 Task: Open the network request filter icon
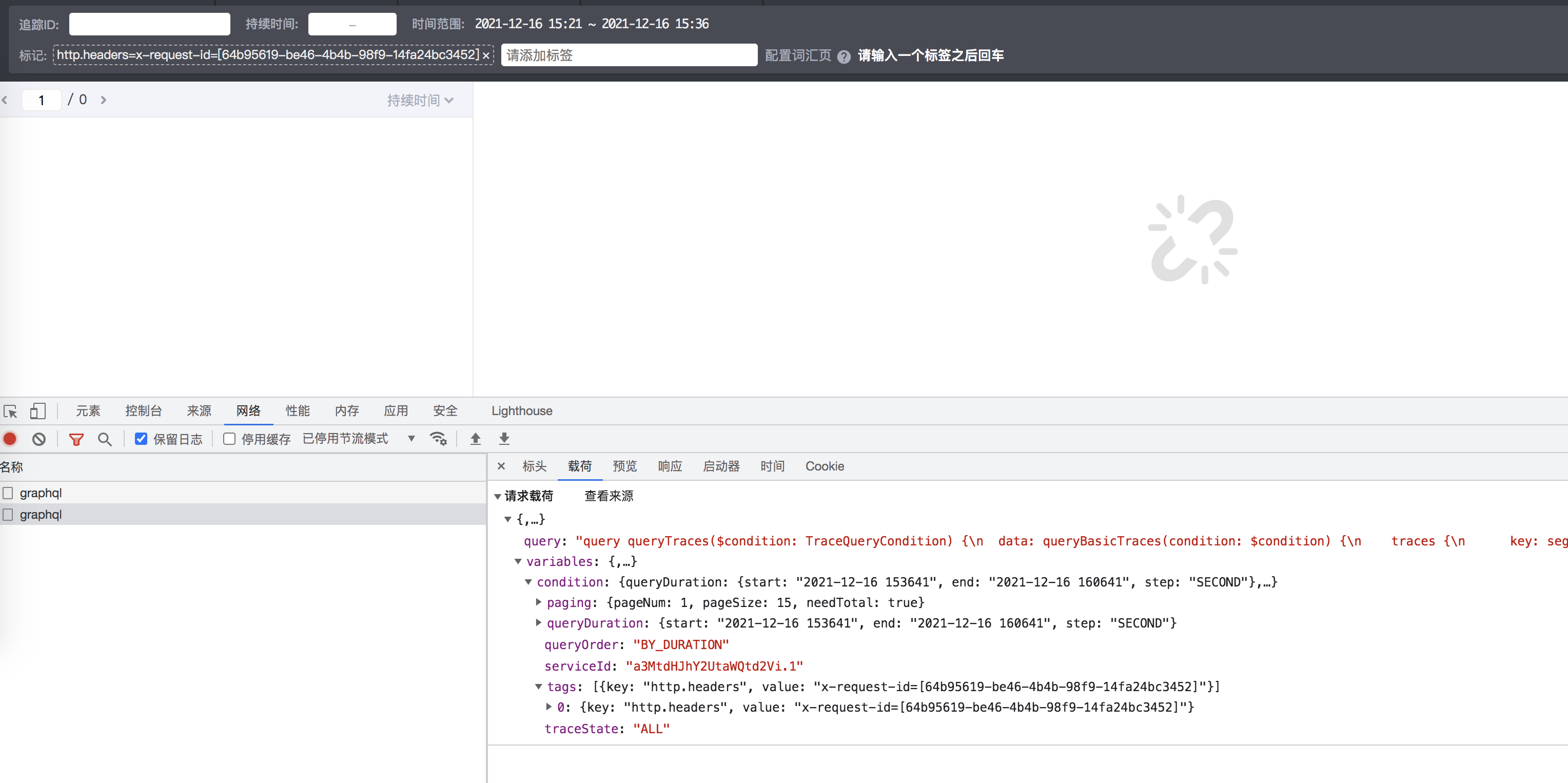tap(76, 438)
